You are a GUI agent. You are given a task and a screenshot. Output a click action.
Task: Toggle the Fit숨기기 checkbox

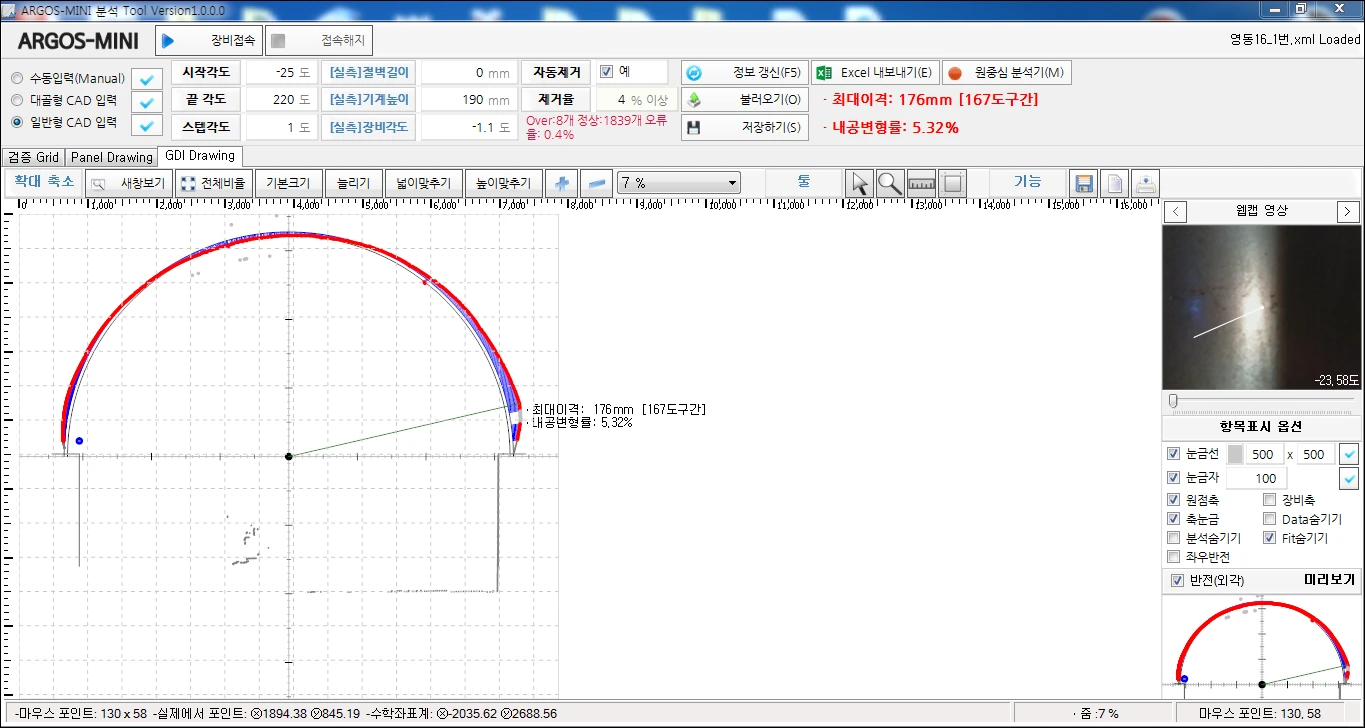tap(1270, 538)
